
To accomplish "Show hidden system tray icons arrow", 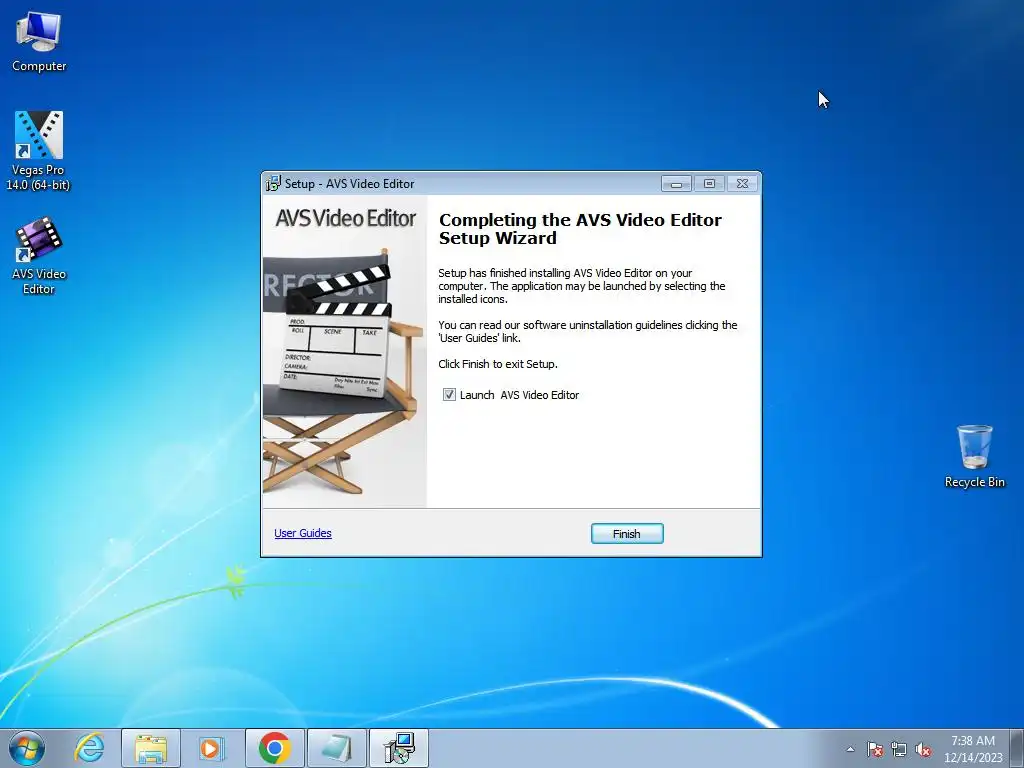I will coord(850,749).
